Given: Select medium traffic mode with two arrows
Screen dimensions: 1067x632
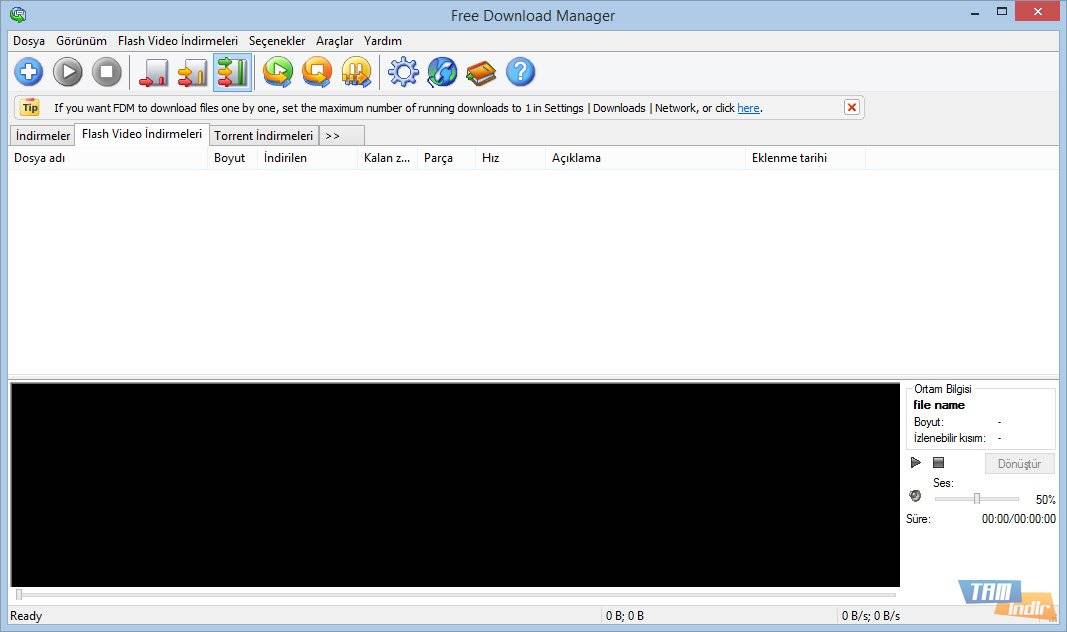Looking at the screenshot, I should click(192, 72).
